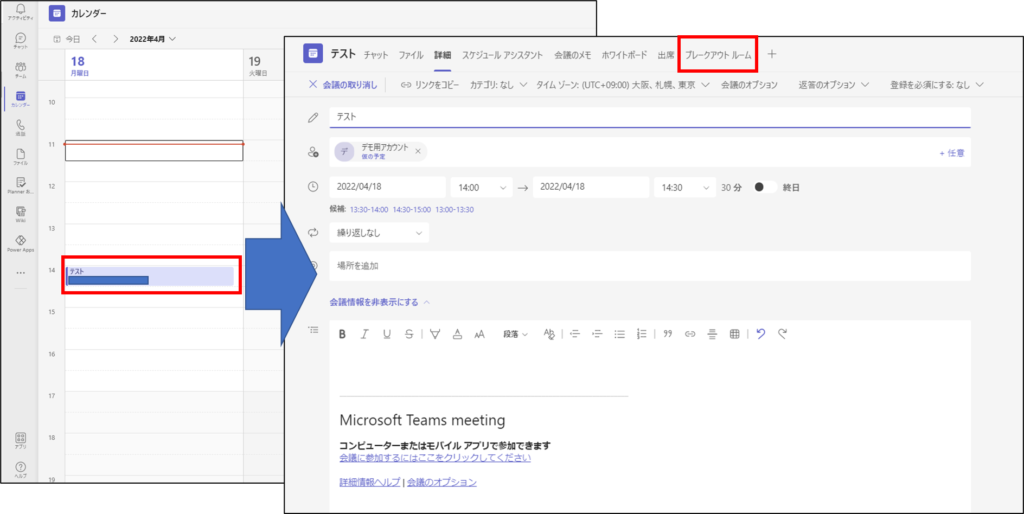Click the Bold formatting icon
The height and width of the screenshot is (514, 1024).
(x=342, y=334)
